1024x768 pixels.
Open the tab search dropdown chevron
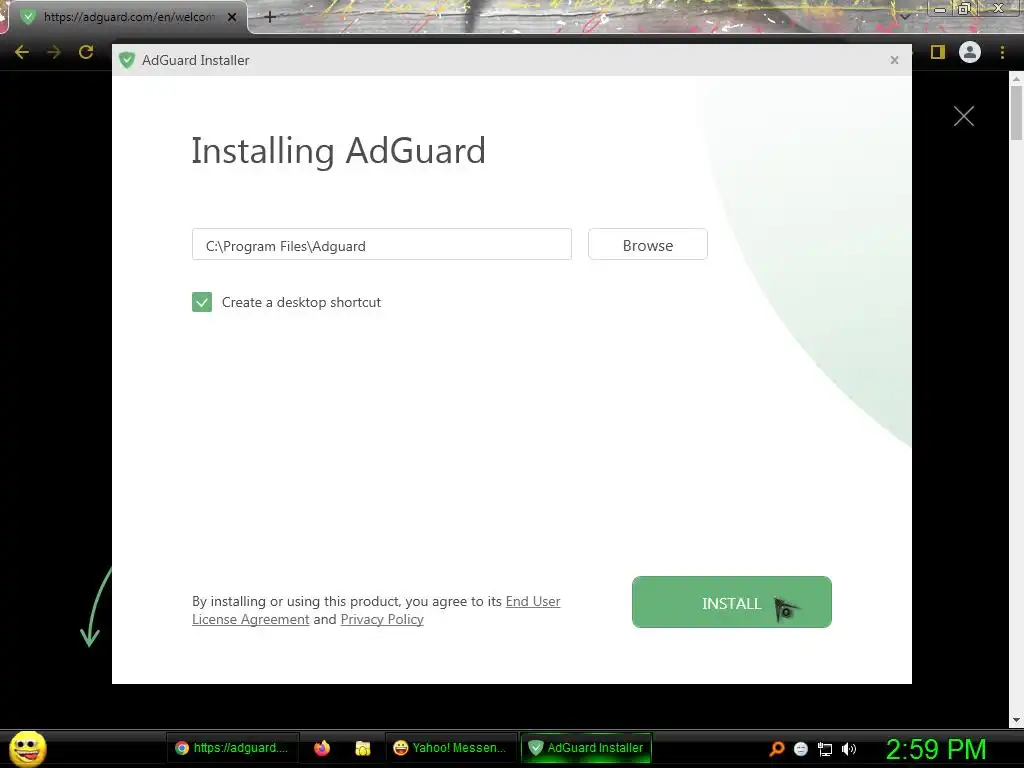[905, 16]
